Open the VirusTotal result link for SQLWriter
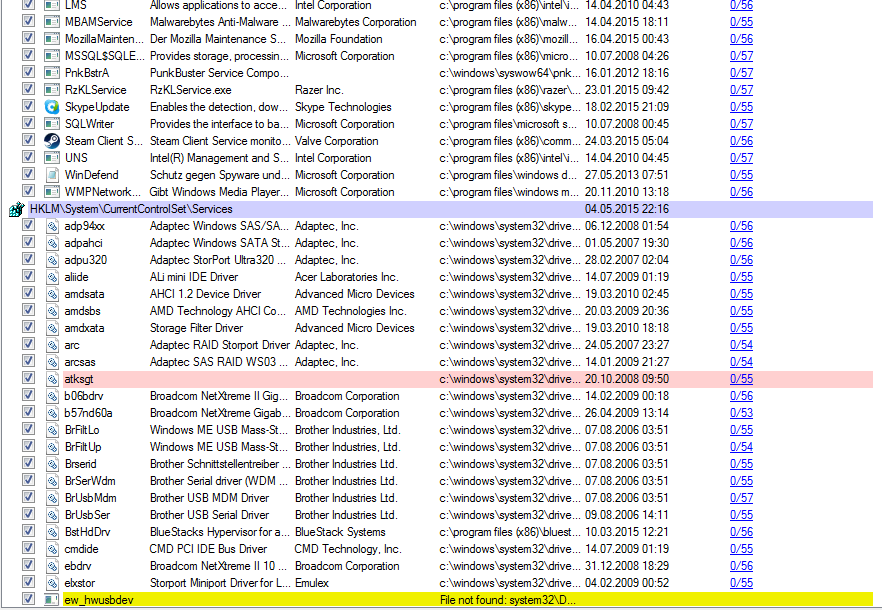Viewport: 882px width, 610px height. pyautogui.click(x=741, y=124)
